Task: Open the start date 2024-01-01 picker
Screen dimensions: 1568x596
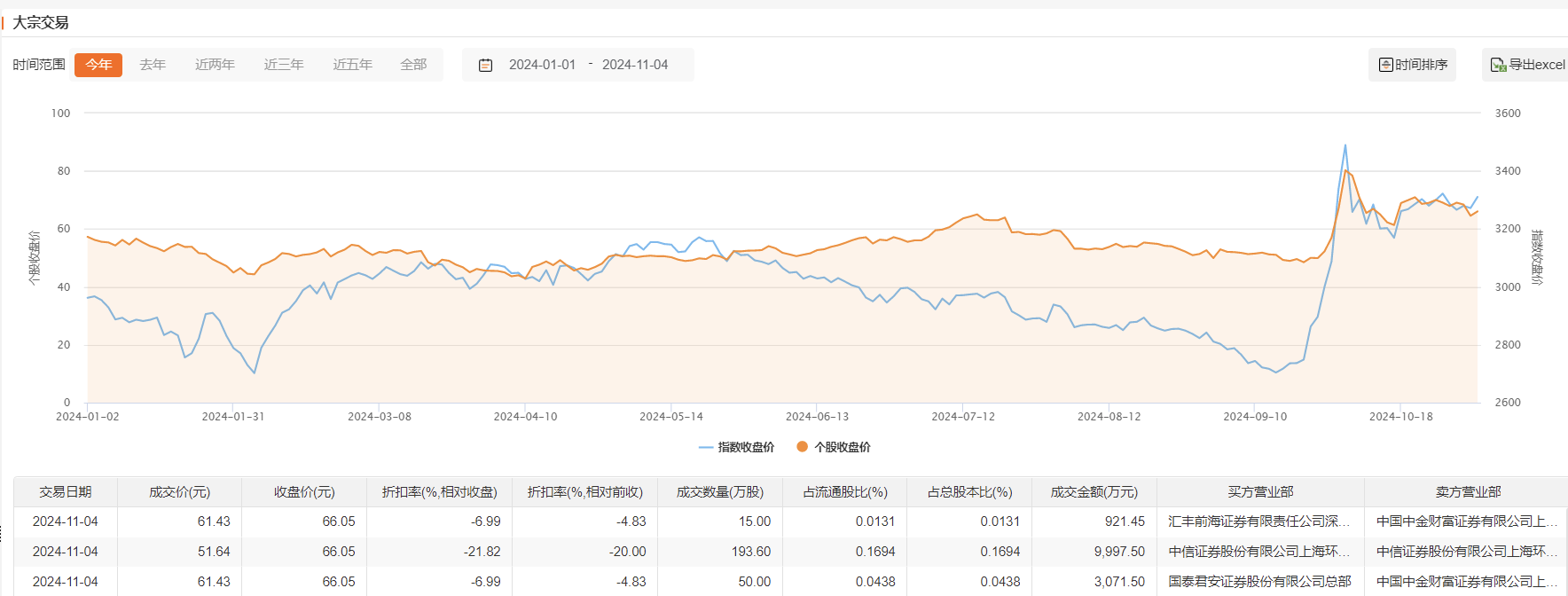Action: point(542,65)
